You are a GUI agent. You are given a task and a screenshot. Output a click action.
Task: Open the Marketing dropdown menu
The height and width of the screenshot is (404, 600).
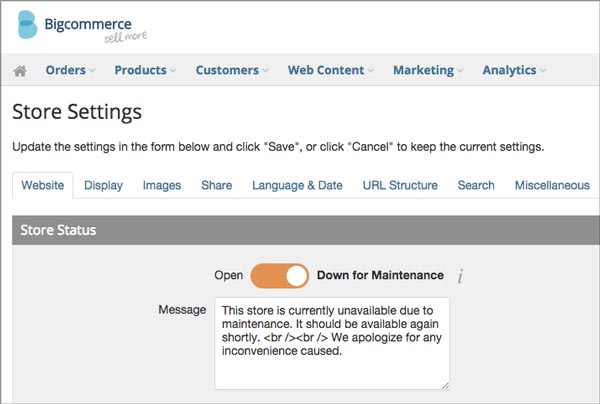tap(429, 71)
